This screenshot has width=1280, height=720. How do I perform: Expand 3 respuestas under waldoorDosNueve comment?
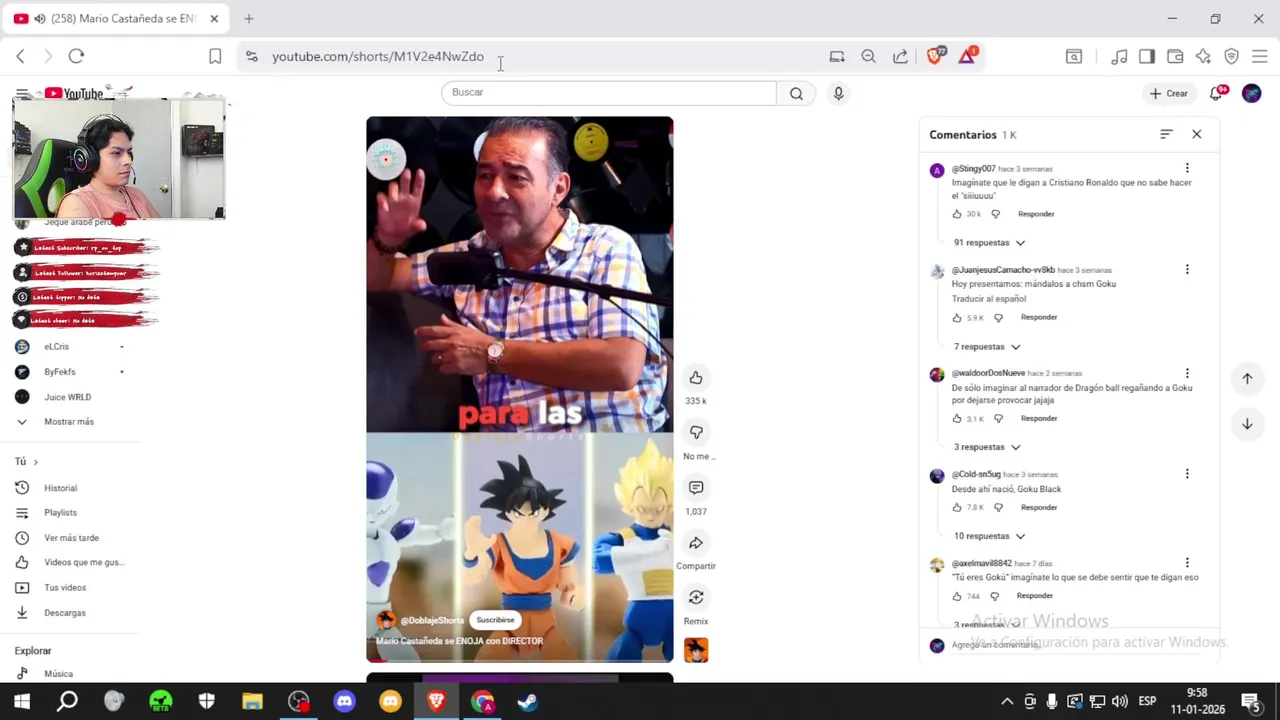tap(987, 447)
